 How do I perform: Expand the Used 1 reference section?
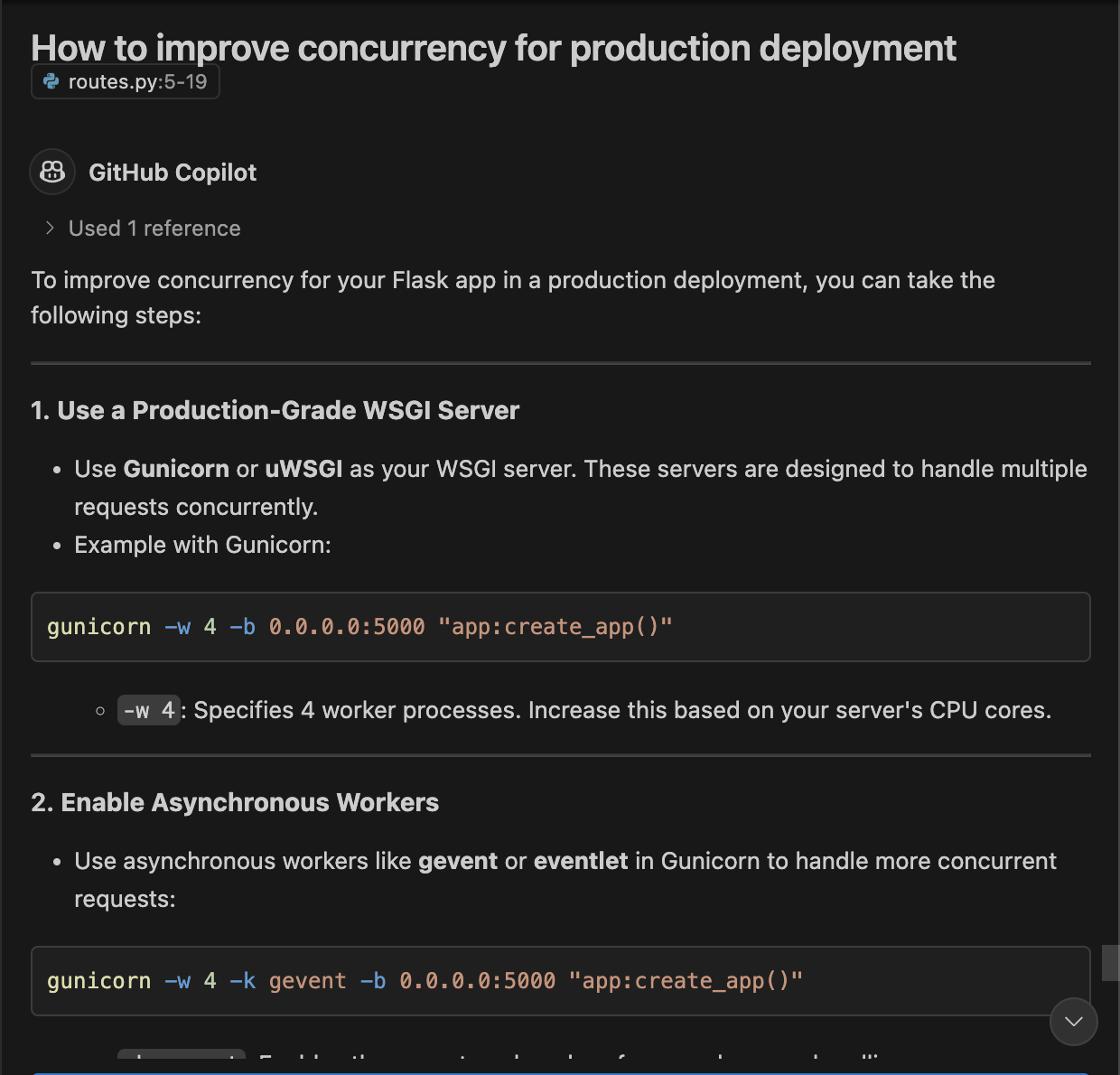[154, 228]
